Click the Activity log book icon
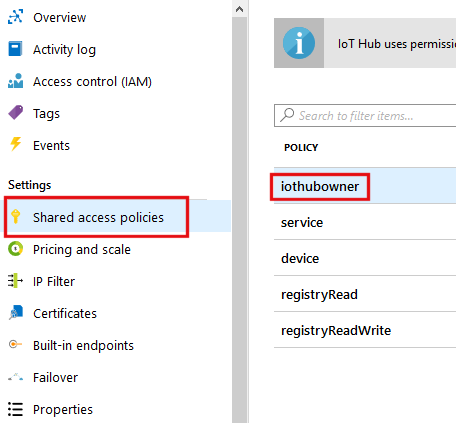Screen dimensions: 456x423 (x=15, y=49)
